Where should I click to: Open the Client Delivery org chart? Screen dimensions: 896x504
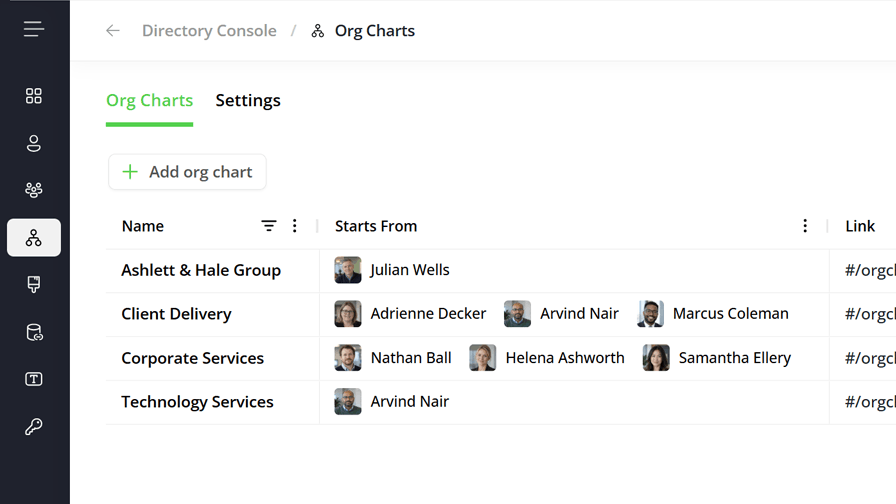point(176,314)
